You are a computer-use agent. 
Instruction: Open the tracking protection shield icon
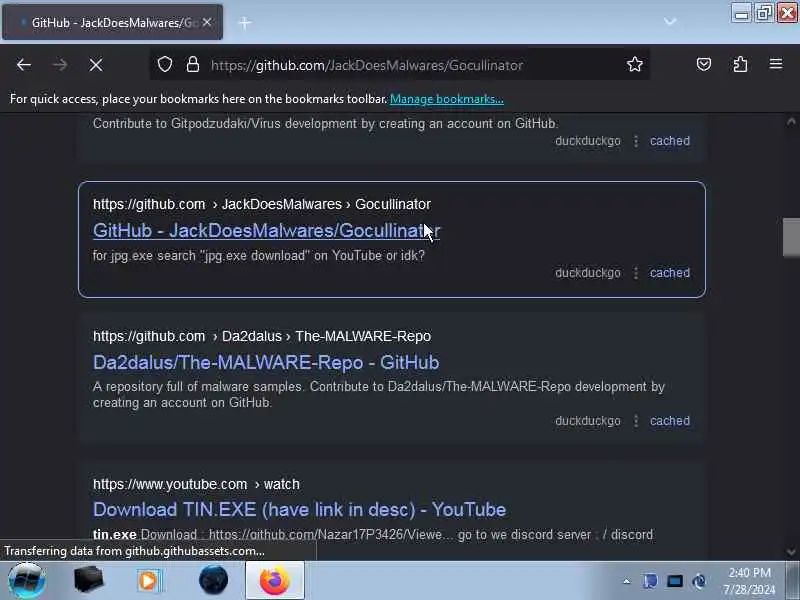pos(164,64)
